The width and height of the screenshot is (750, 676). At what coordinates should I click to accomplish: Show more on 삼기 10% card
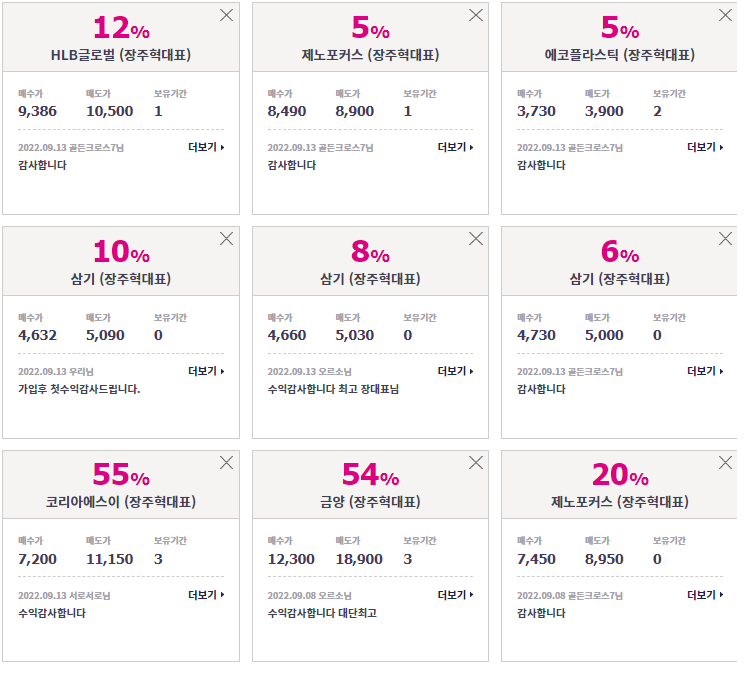tap(206, 371)
